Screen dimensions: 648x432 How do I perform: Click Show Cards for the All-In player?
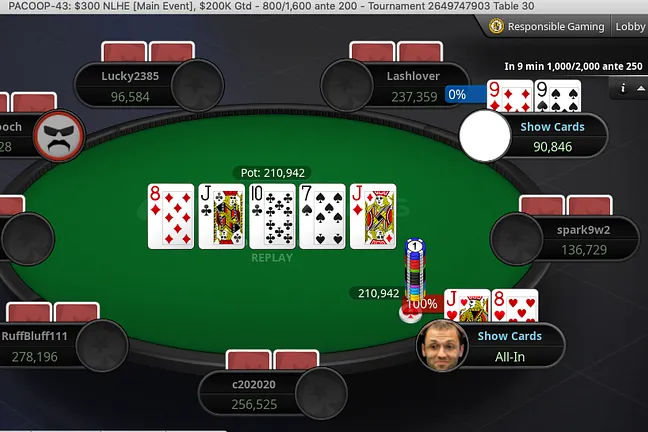click(x=510, y=336)
